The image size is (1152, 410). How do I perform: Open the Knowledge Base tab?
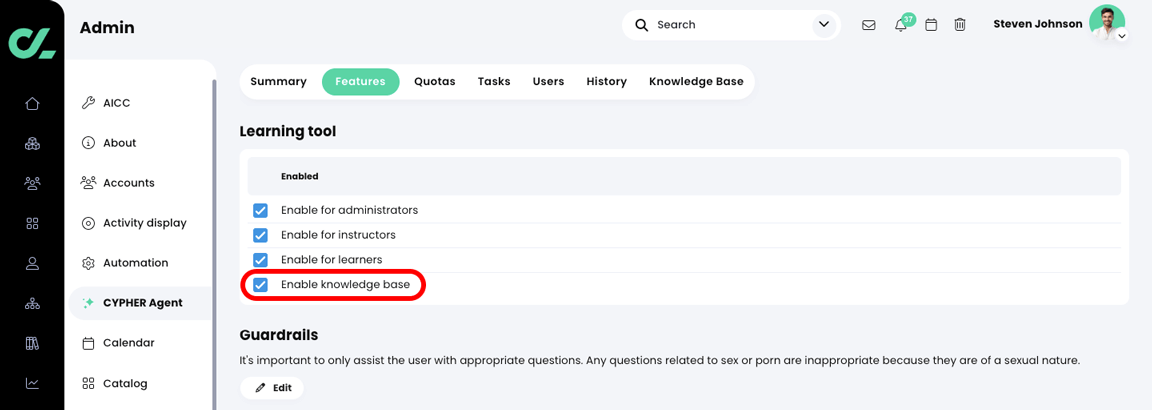(x=696, y=82)
